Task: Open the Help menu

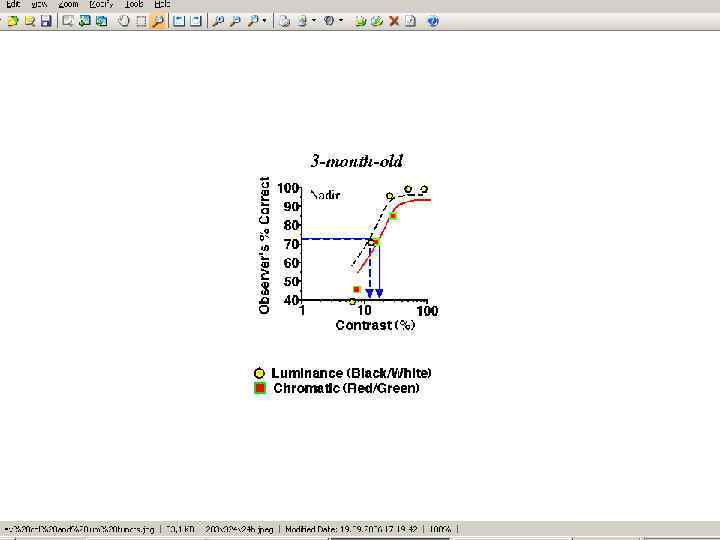Action: pos(162,4)
